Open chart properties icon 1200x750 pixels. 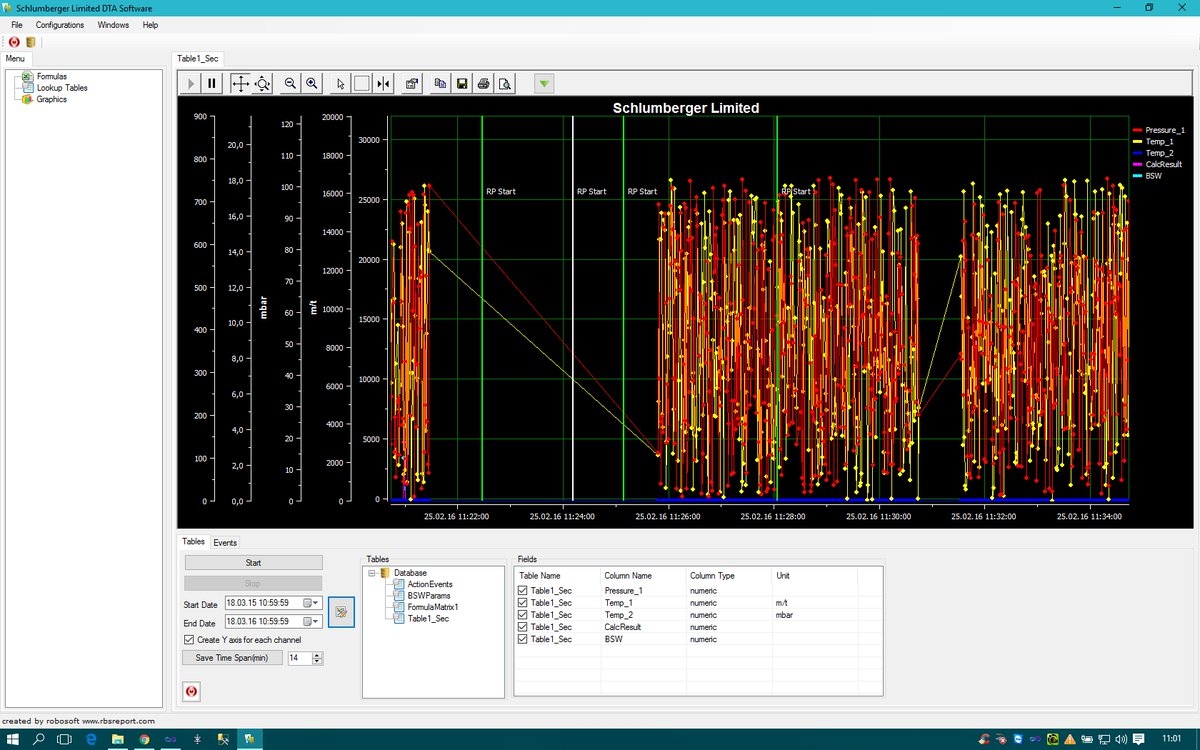tap(411, 84)
